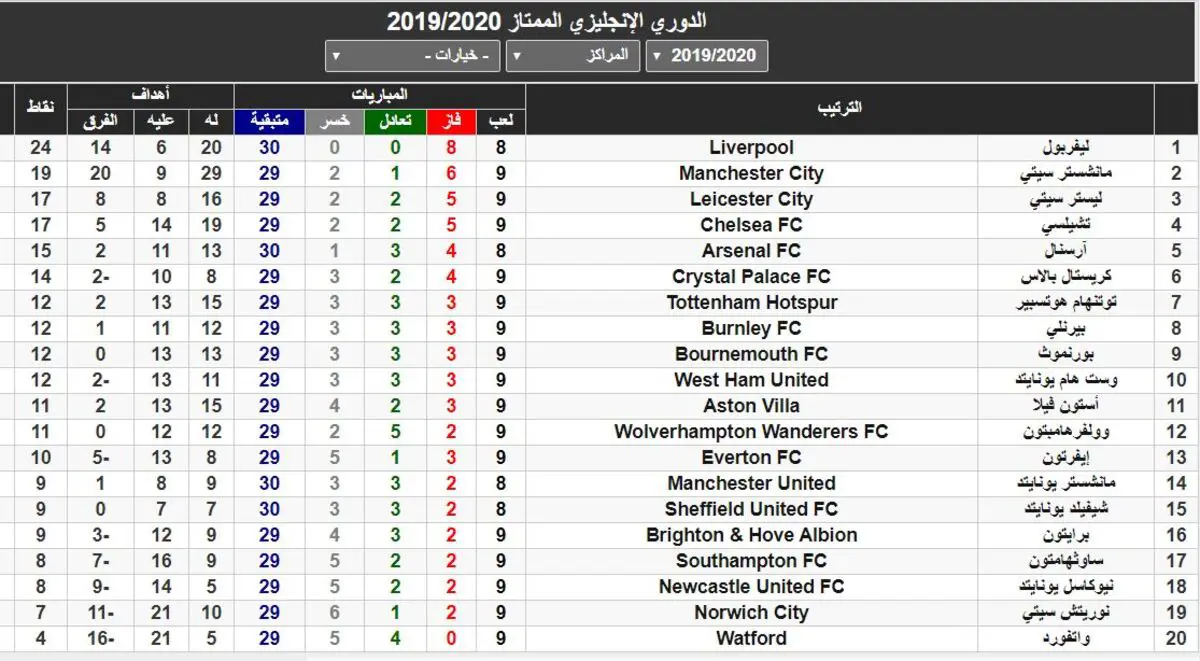Open Tottenham Hotspur team page
This screenshot has height=661, width=1200.
pyautogui.click(x=751, y=303)
